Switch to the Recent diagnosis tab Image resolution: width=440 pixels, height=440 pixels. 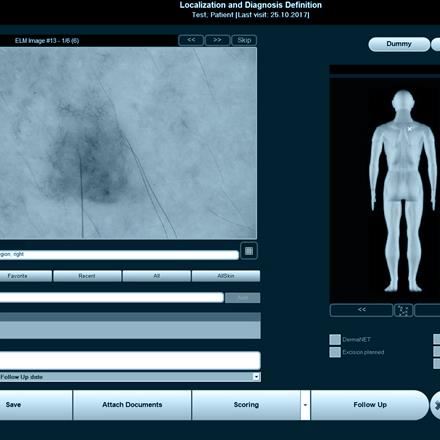coord(87,276)
